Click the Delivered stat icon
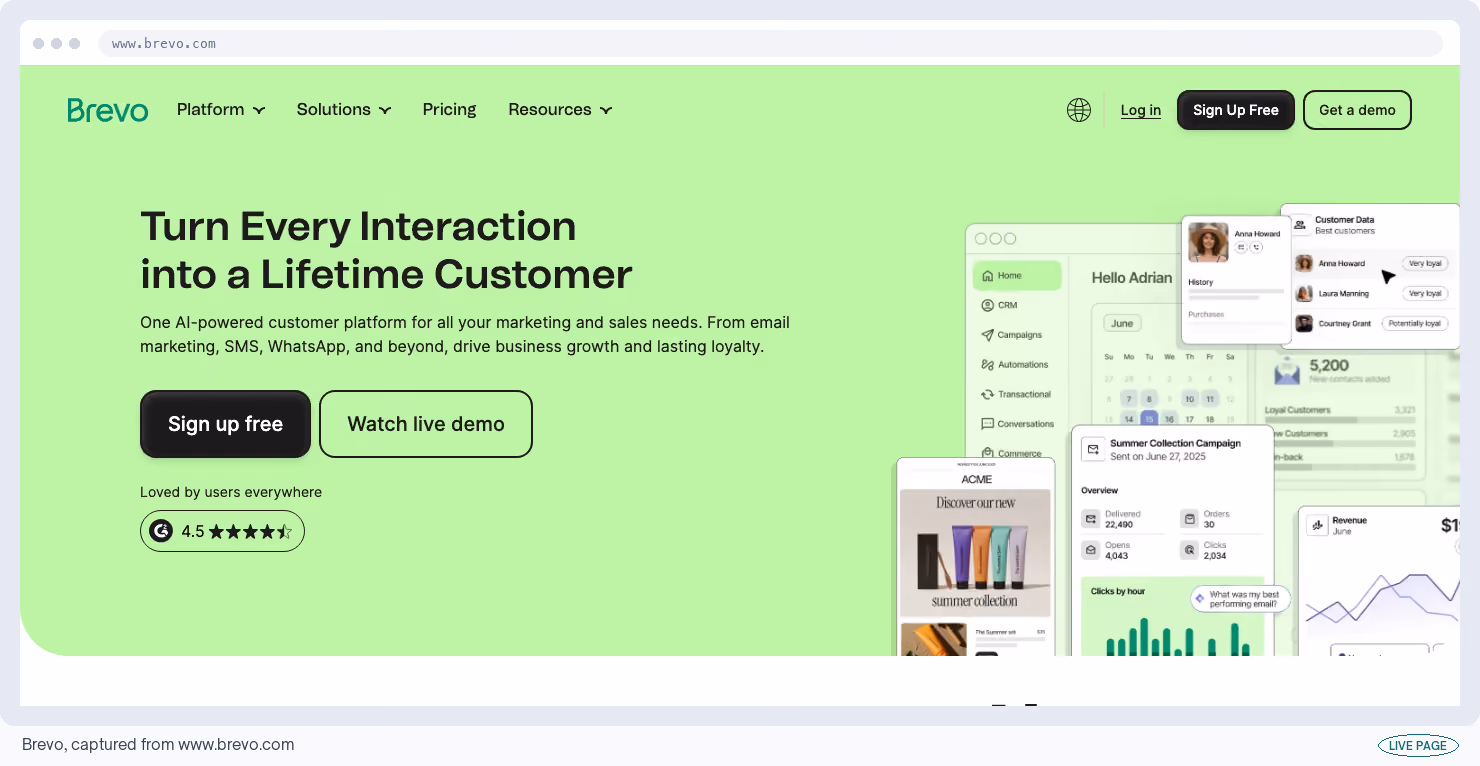1480x766 pixels. (1090, 519)
